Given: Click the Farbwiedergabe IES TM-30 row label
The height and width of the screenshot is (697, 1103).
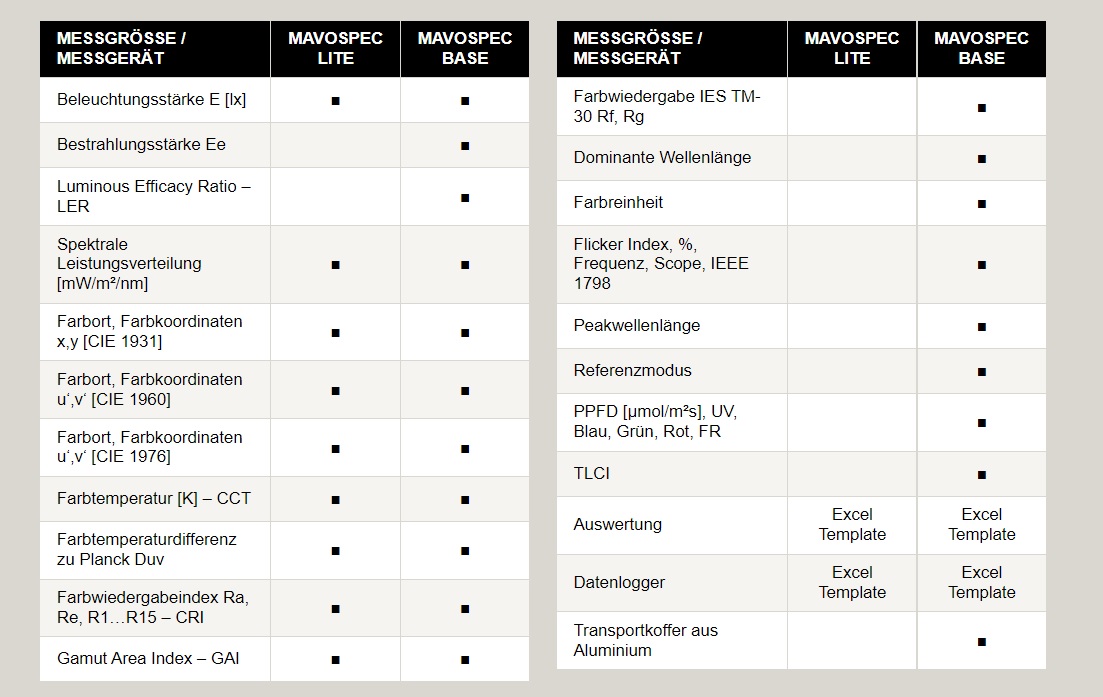Looking at the screenshot, I should (x=667, y=107).
